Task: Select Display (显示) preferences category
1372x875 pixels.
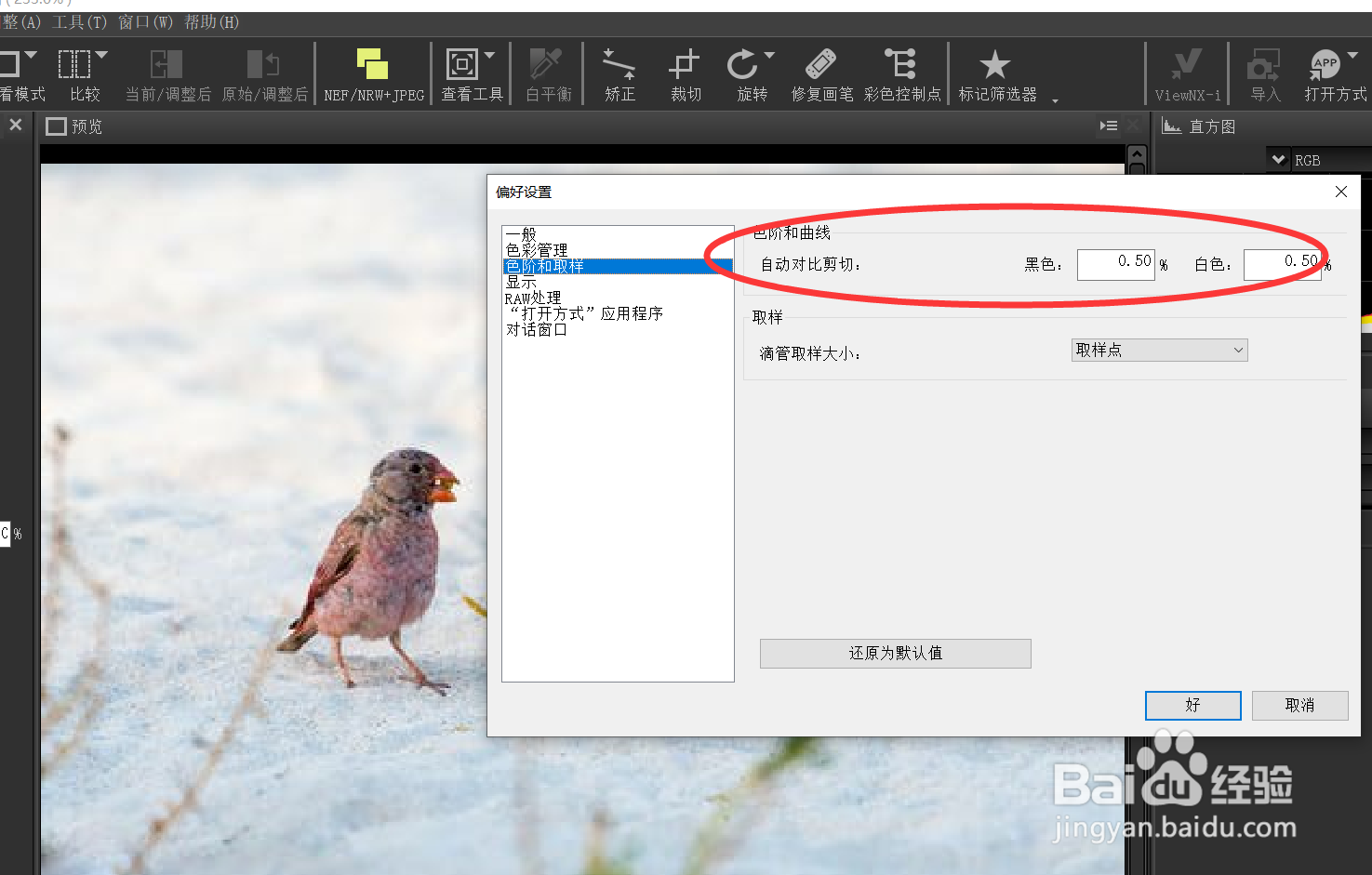Action: coord(521,282)
